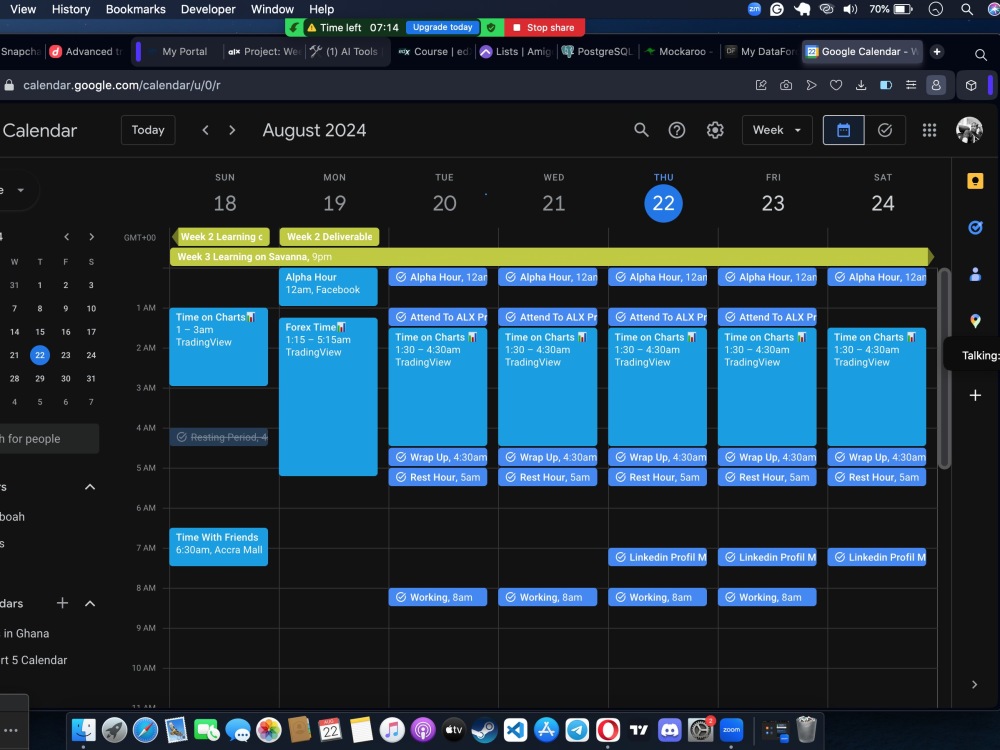The image size is (1000, 750).
Task: Open the Week 3 Learning on Savanna banner
Action: coord(552,256)
